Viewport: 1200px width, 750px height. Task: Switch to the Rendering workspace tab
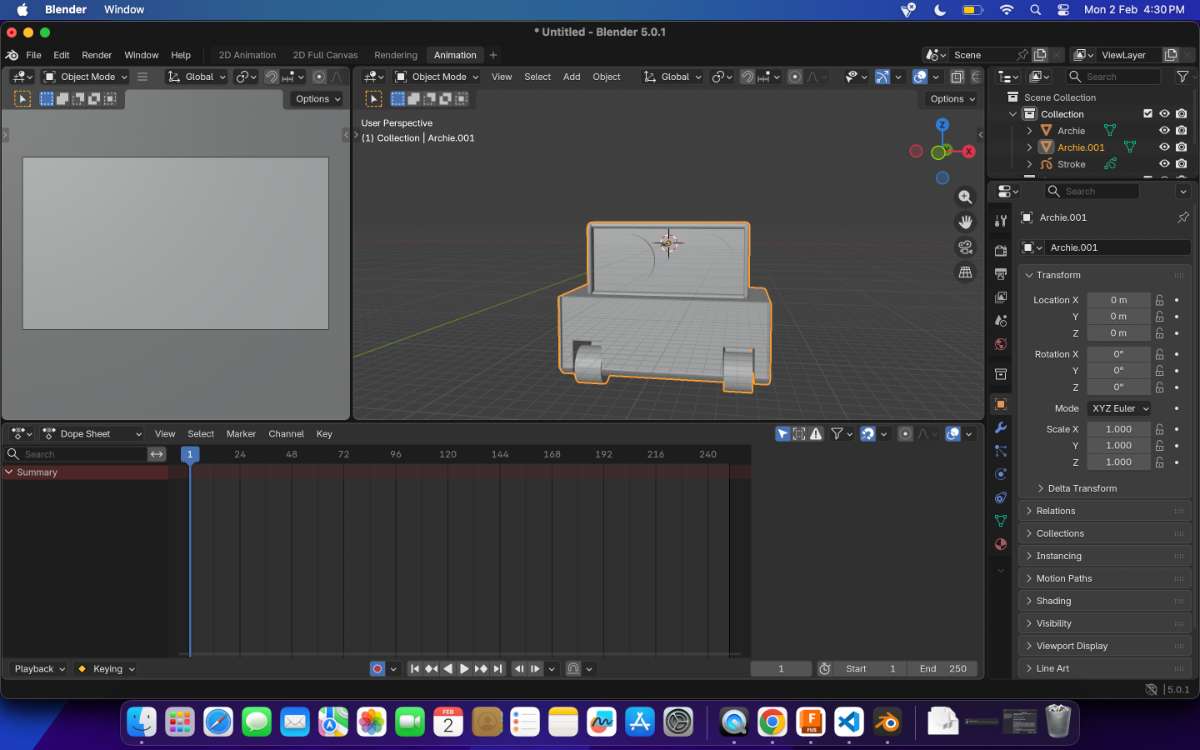click(395, 55)
